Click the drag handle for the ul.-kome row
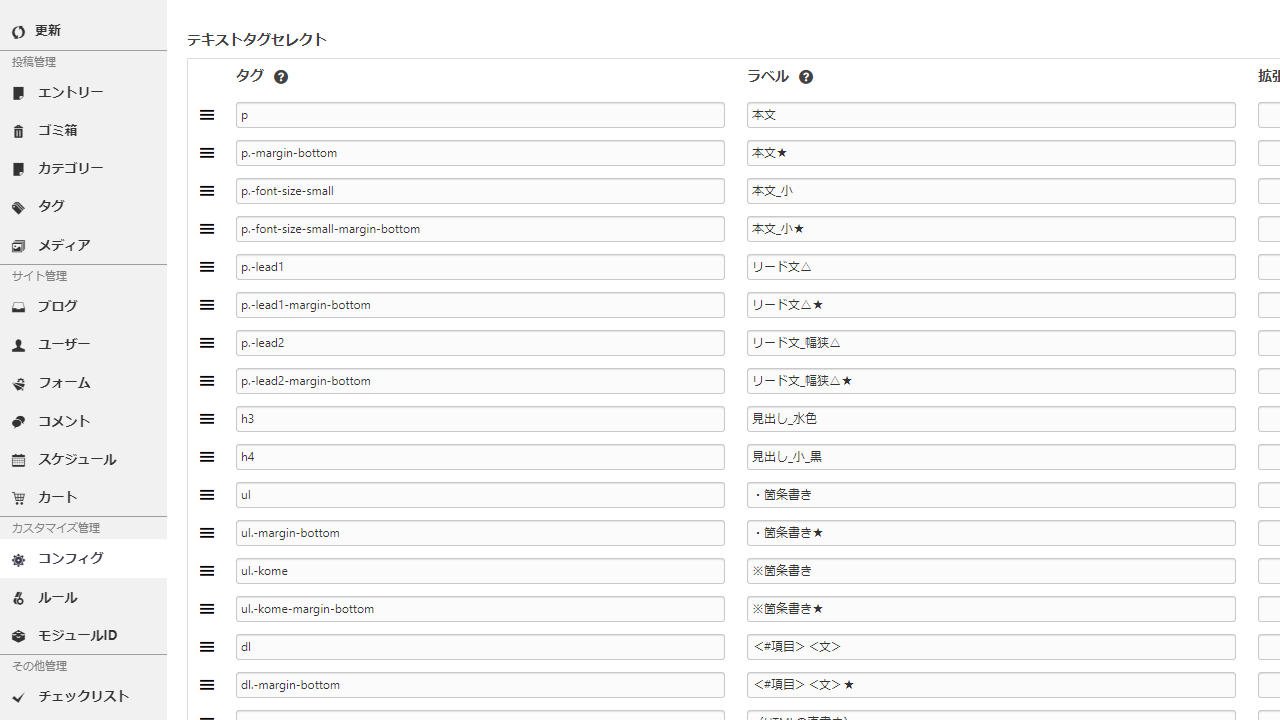This screenshot has width=1280, height=720. (207, 571)
